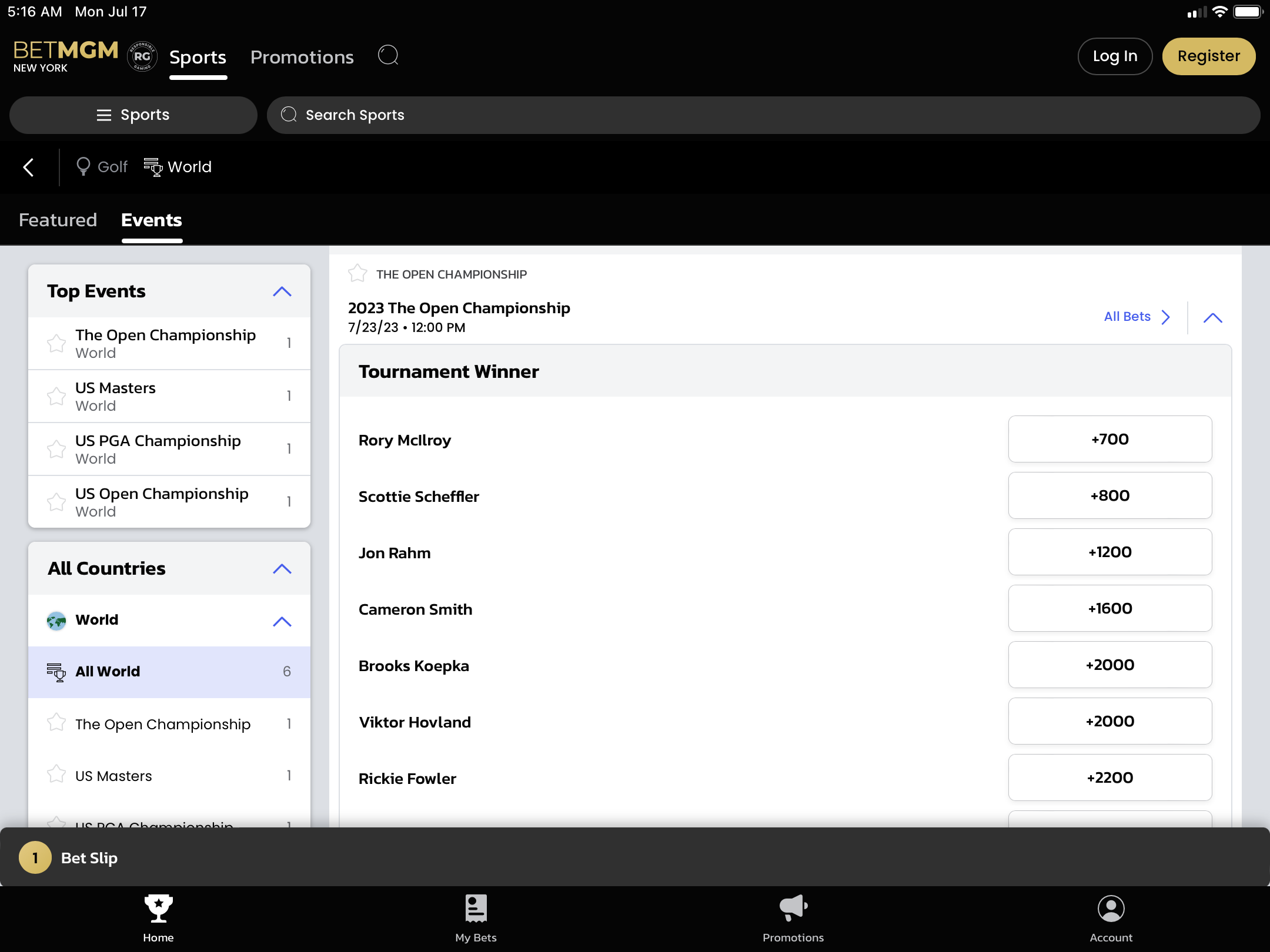Favorite The Open Championship event header star
The width and height of the screenshot is (1270, 952).
tap(357, 274)
